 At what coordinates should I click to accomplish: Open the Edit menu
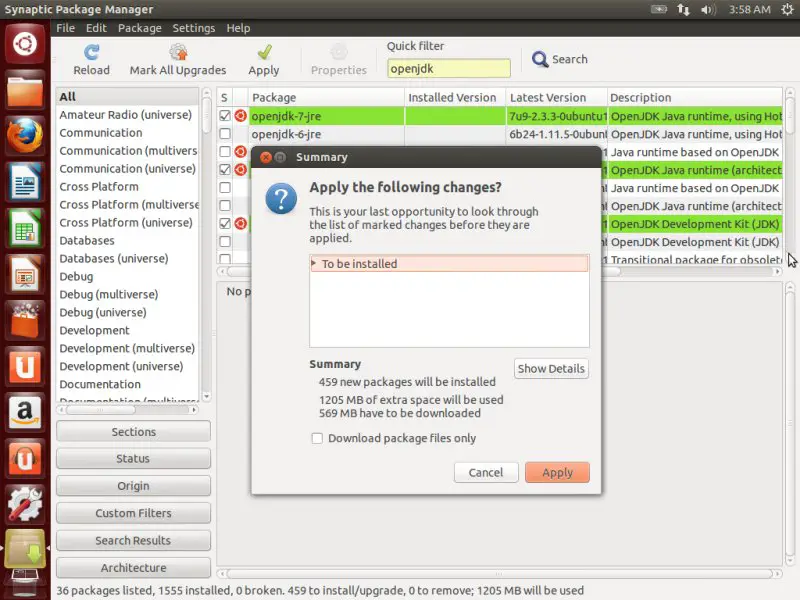pyautogui.click(x=96, y=28)
